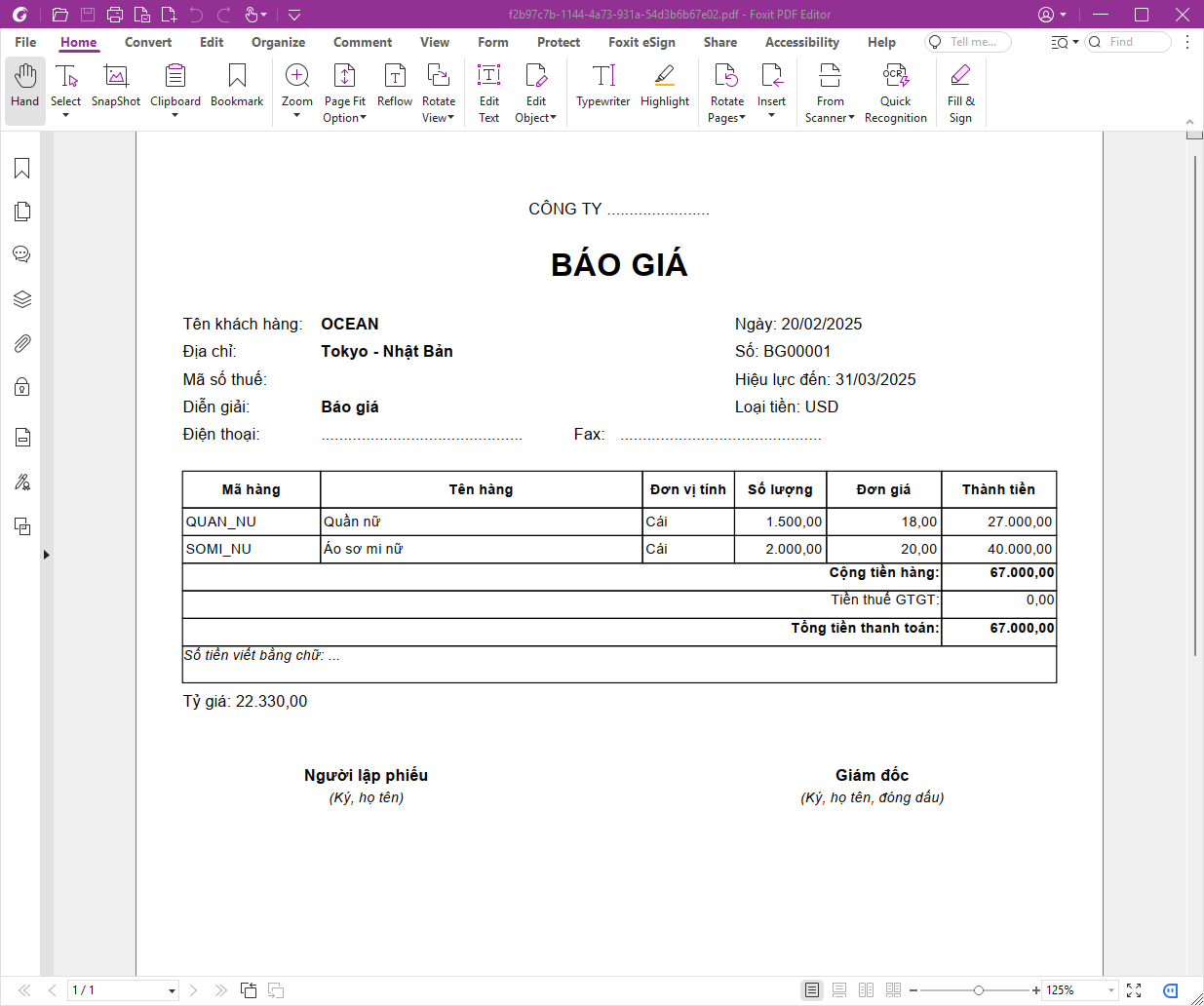
Task: Click the Print icon in title bar
Action: click(x=115, y=15)
